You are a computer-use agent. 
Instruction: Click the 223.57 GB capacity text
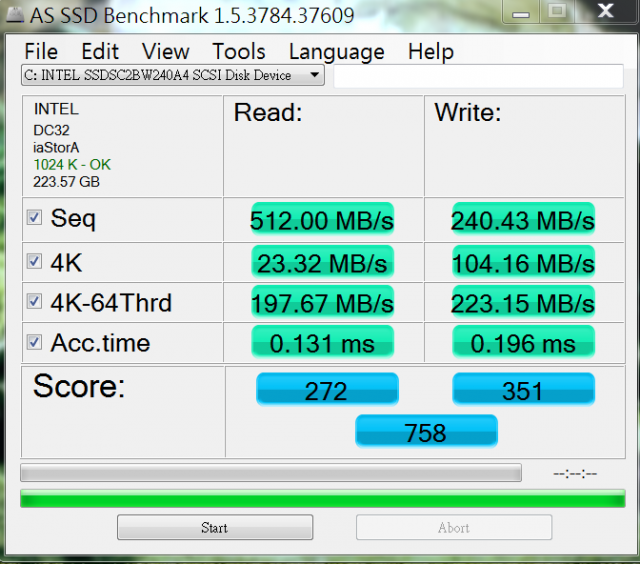[x=67, y=182]
